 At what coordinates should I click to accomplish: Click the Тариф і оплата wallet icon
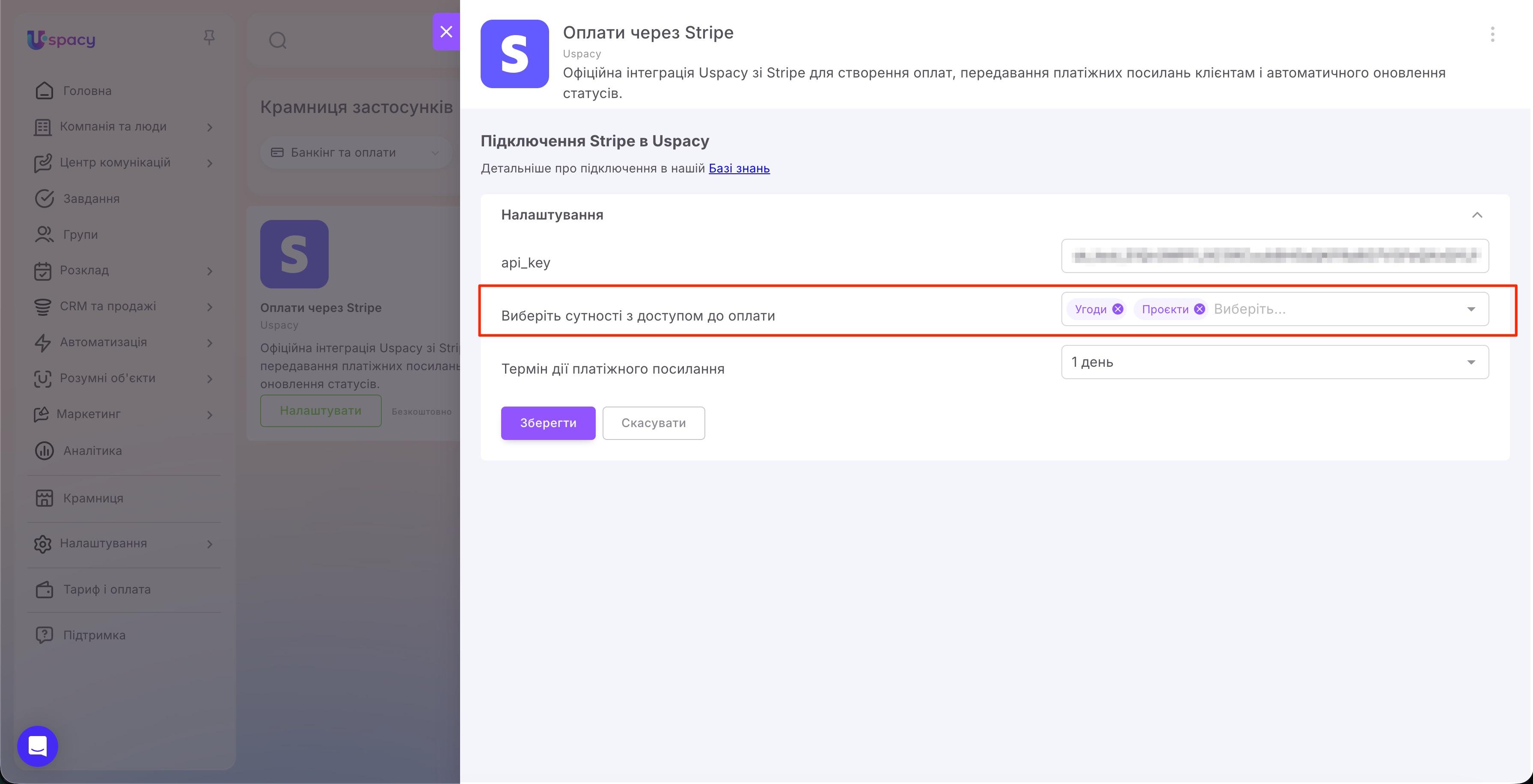[x=44, y=589]
